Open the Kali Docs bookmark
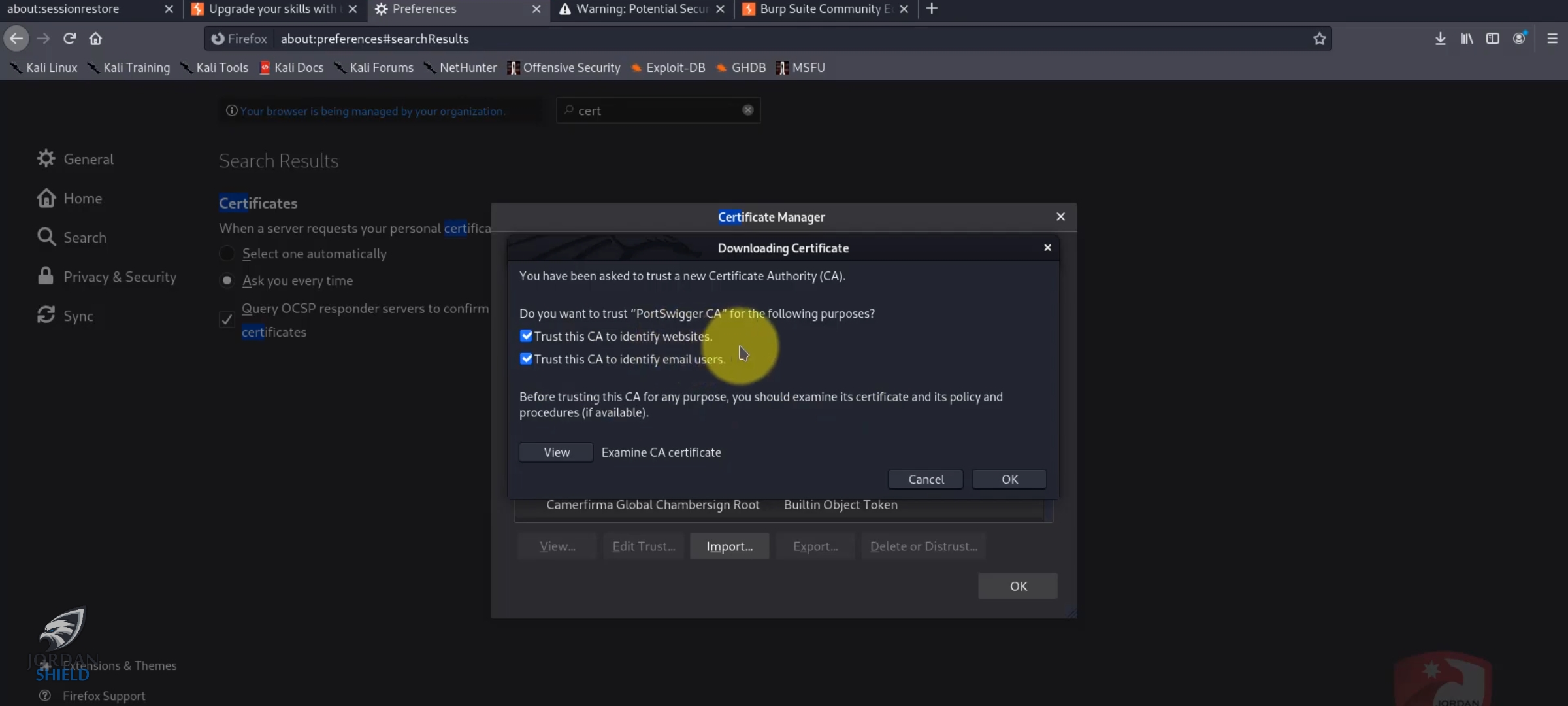This screenshot has height=706, width=1568. click(291, 67)
